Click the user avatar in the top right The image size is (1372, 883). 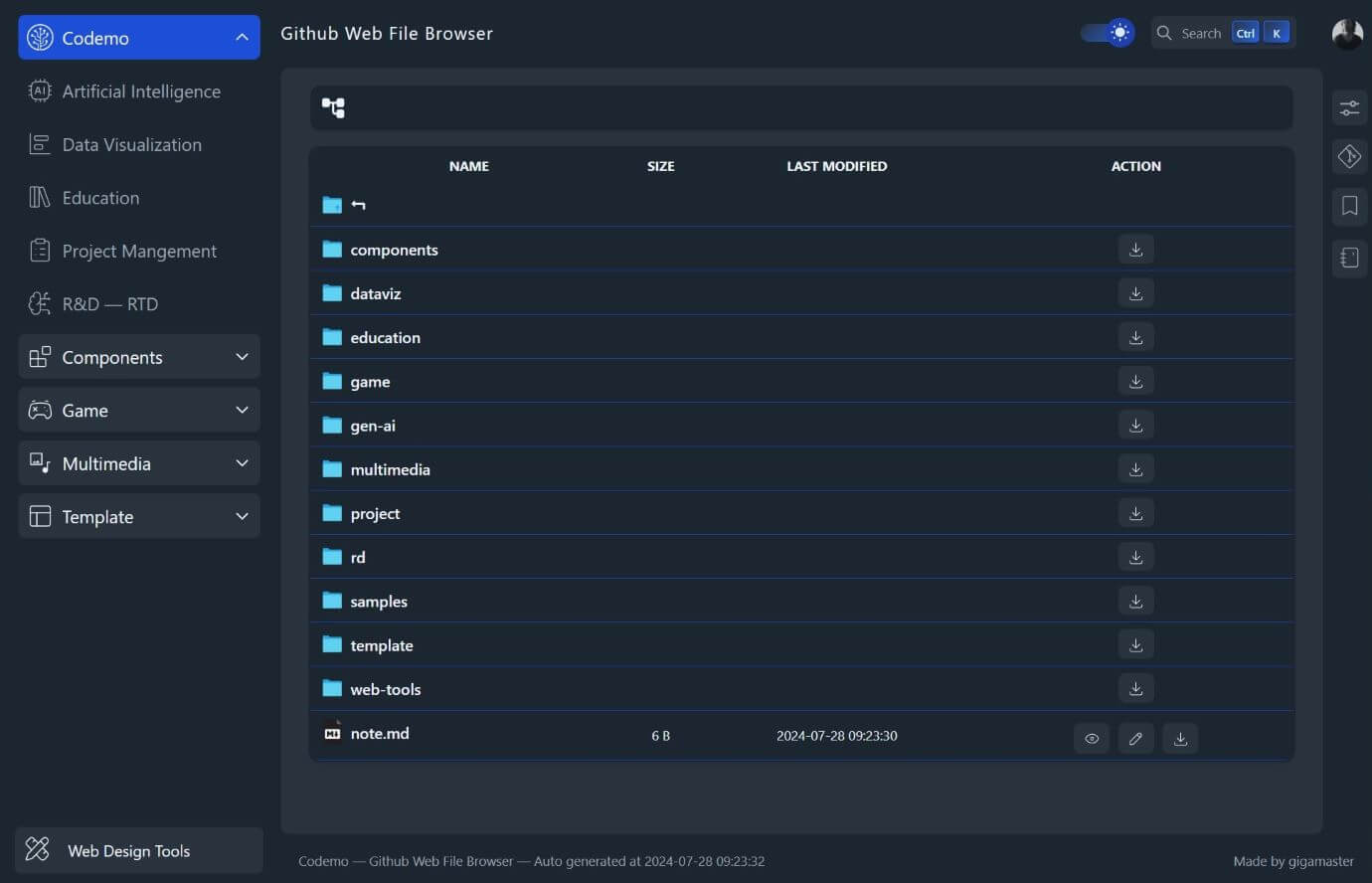1347,34
